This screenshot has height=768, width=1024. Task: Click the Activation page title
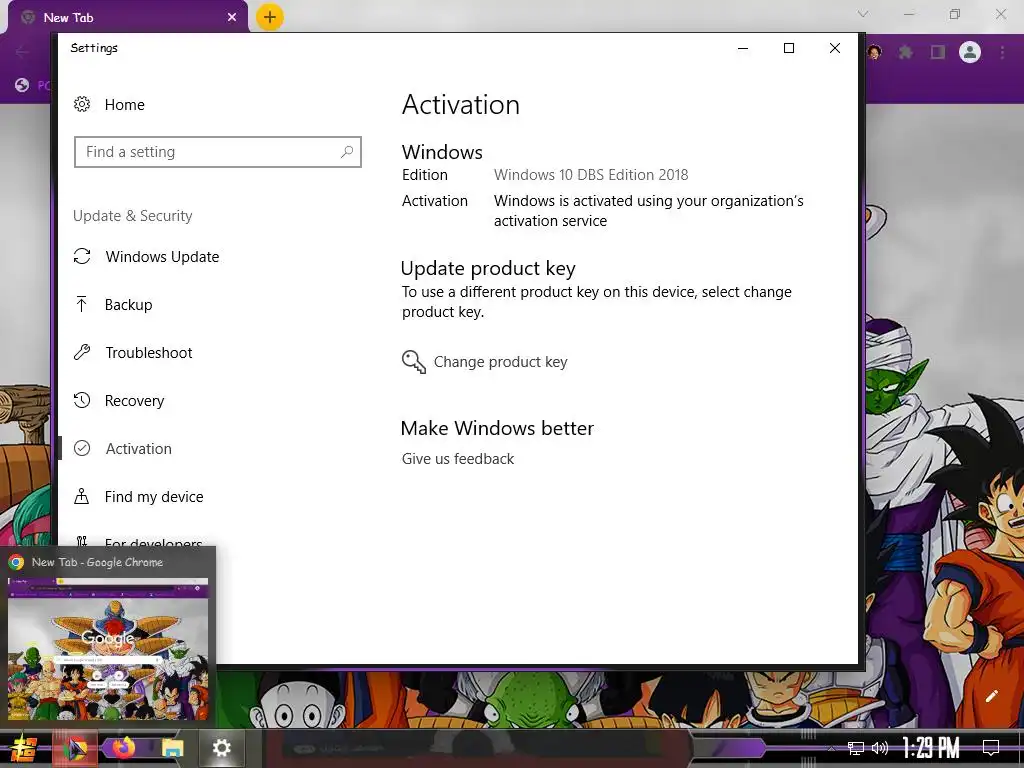coord(460,105)
